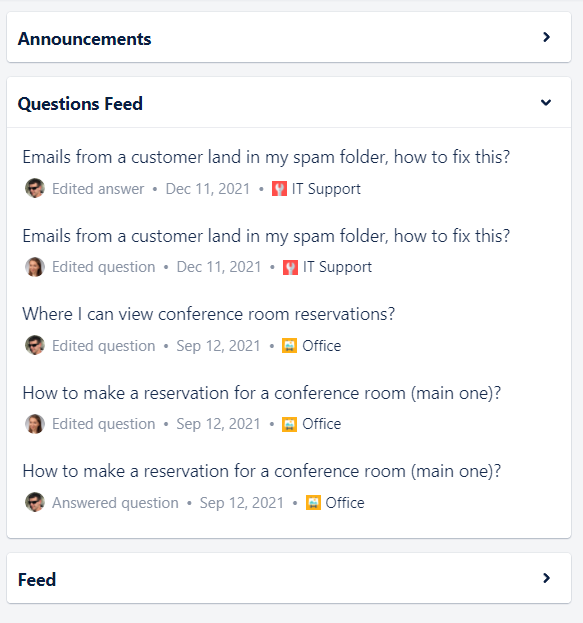Click the male avatar beside Edited answer
583x623 pixels.
click(x=35, y=188)
